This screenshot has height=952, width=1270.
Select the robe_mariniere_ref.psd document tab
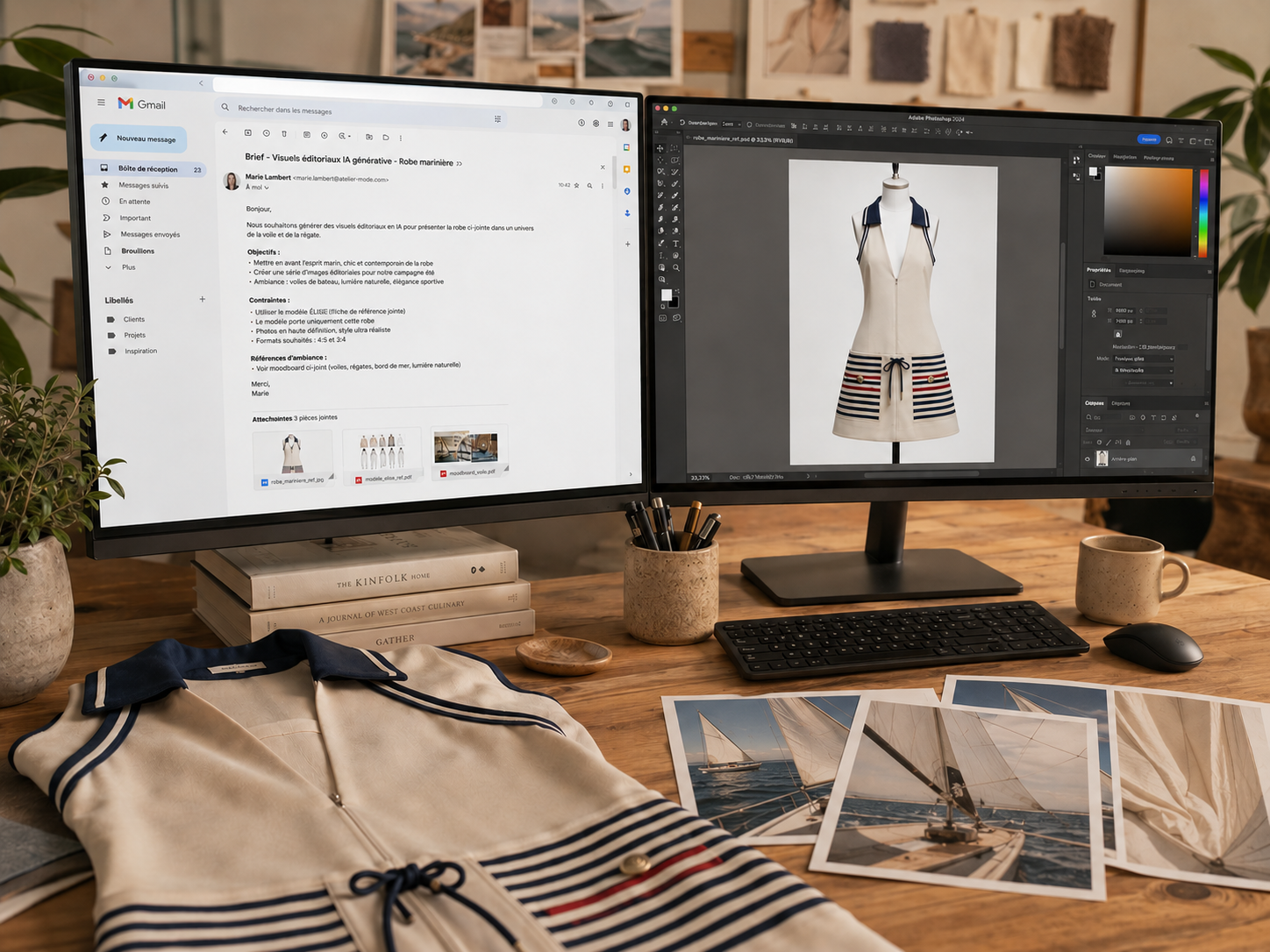click(x=742, y=139)
